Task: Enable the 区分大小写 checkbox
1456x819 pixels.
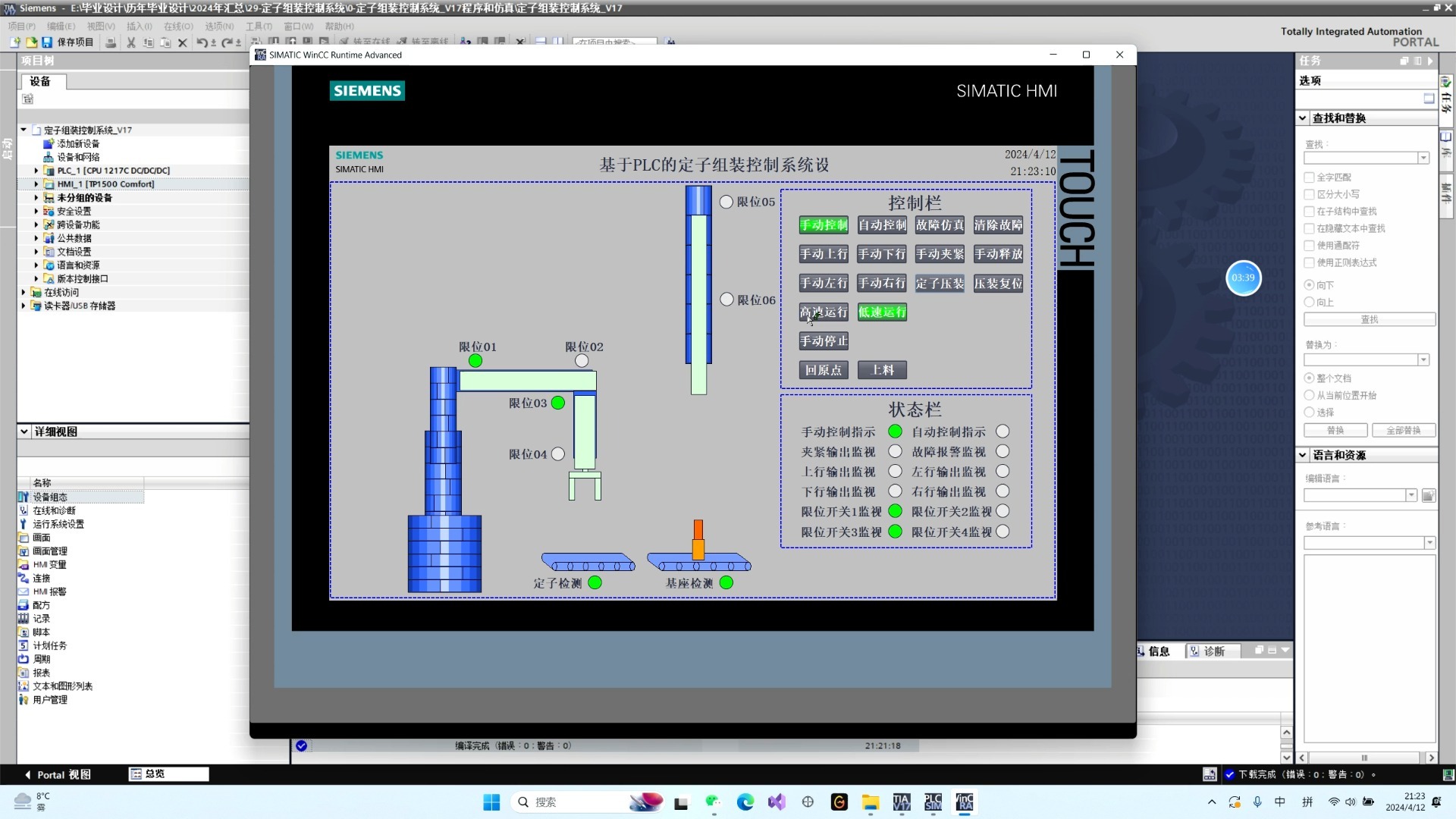Action: (1309, 194)
